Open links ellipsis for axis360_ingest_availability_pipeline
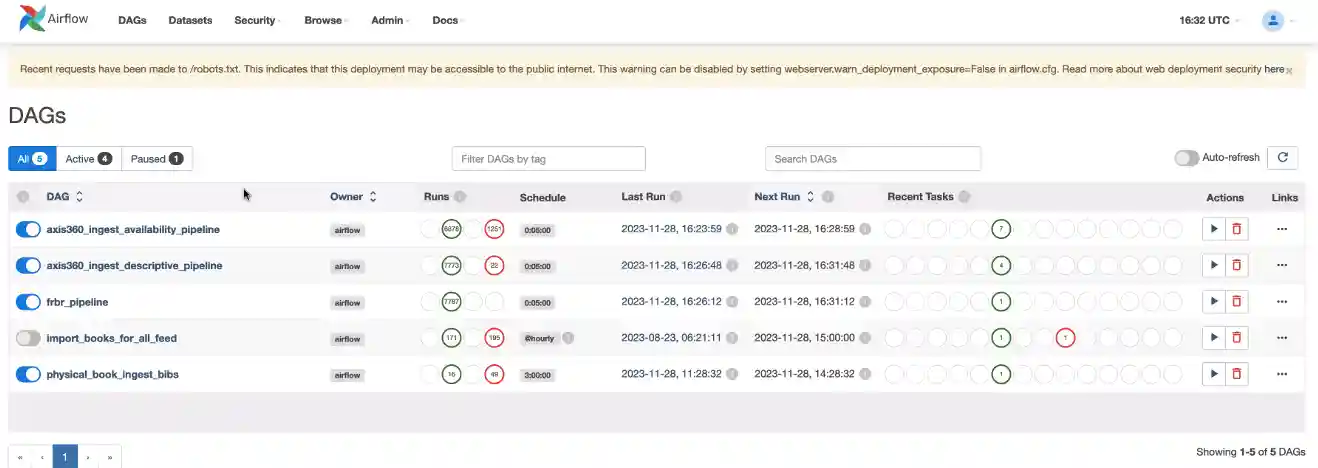Viewport: 1318px width, 468px height. [x=1282, y=229]
